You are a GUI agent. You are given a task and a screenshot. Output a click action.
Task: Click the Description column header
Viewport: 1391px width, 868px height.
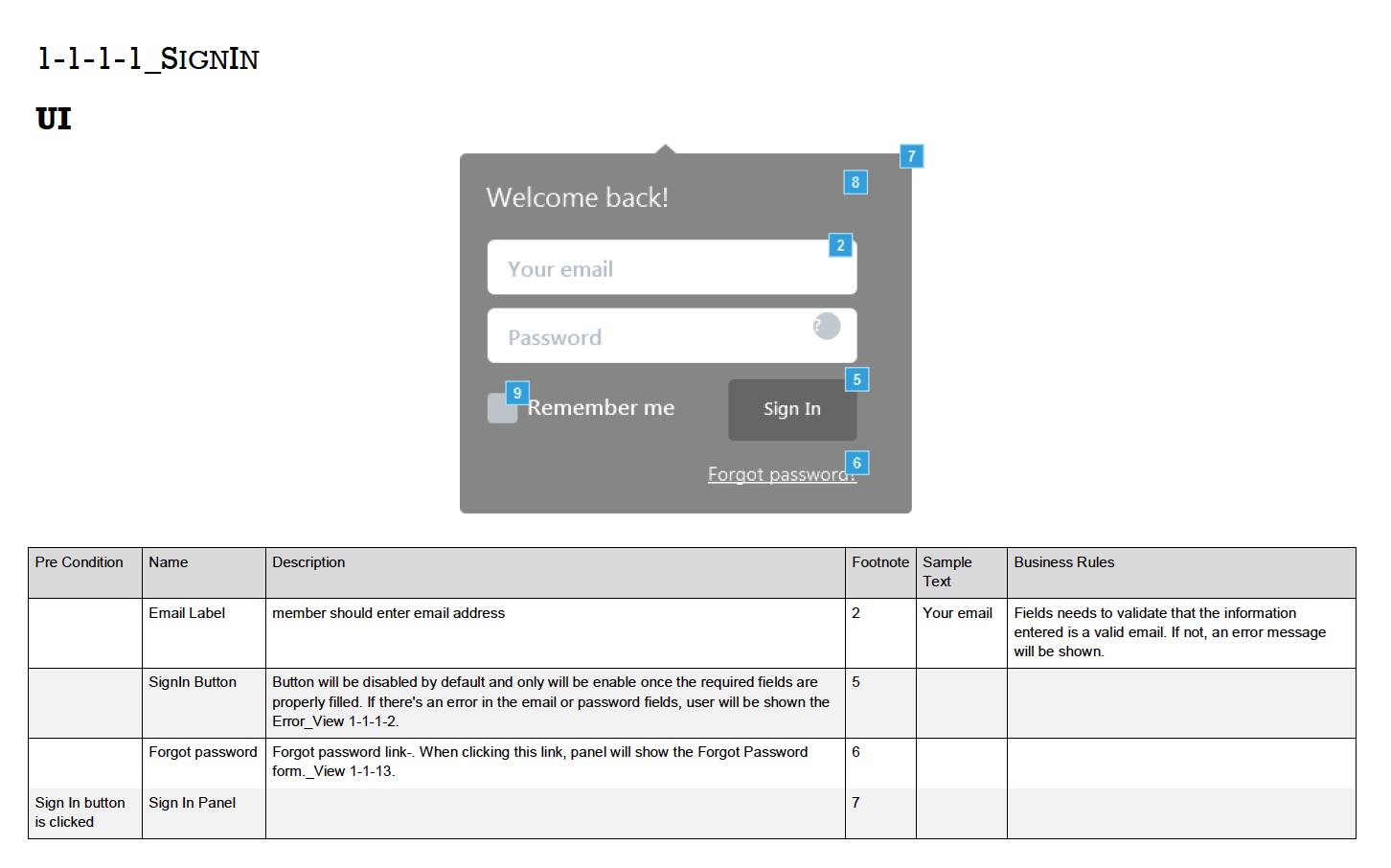[x=556, y=573]
